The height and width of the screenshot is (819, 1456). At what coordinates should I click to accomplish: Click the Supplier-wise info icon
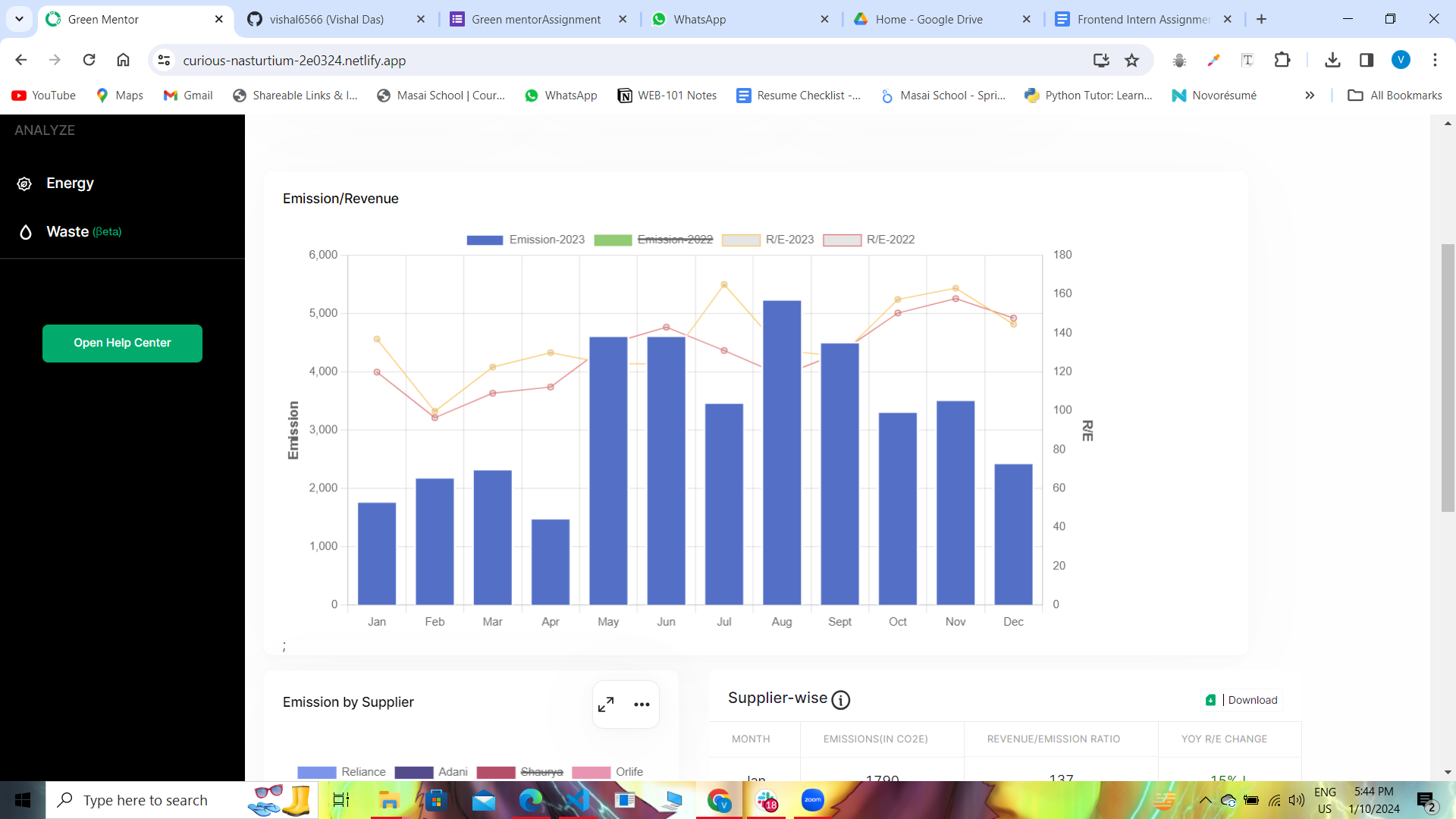pos(840,700)
